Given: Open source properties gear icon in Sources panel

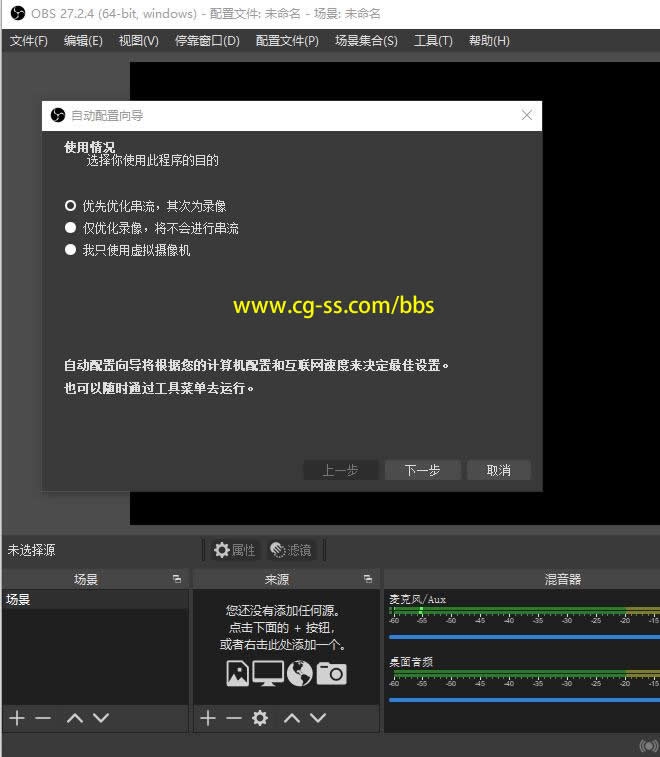Looking at the screenshot, I should click(x=260, y=718).
